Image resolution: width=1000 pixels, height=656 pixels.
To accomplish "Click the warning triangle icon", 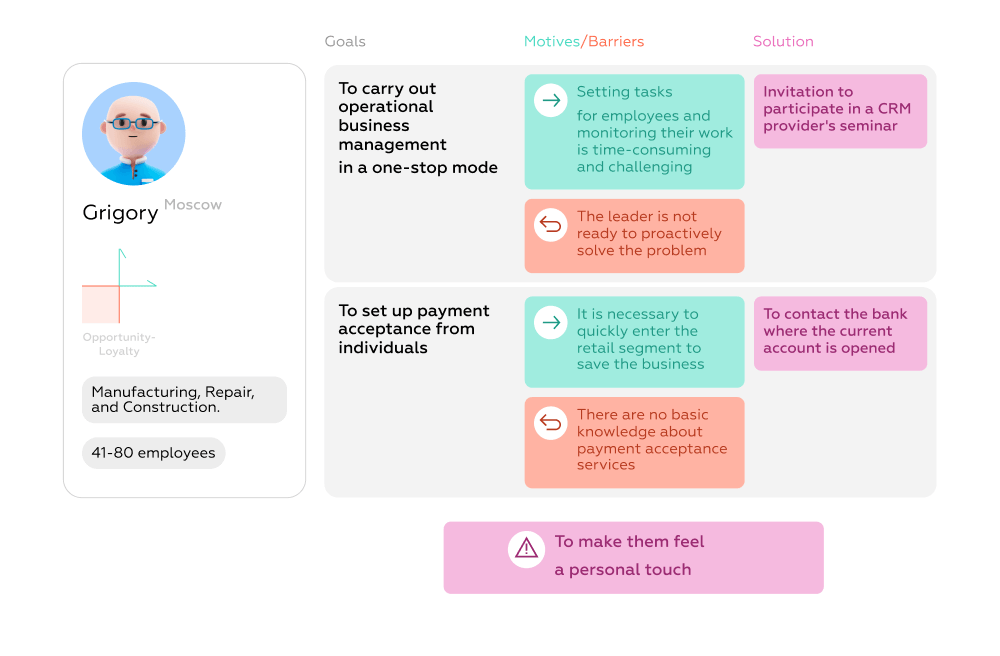I will (x=526, y=549).
